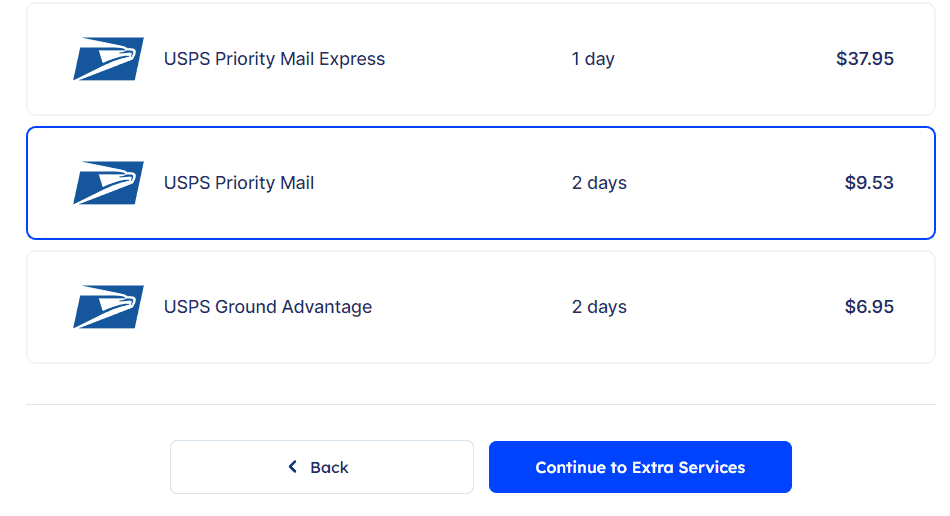Pick the USPS Ground Advantage shipping option
950x516 pixels.
tap(480, 307)
